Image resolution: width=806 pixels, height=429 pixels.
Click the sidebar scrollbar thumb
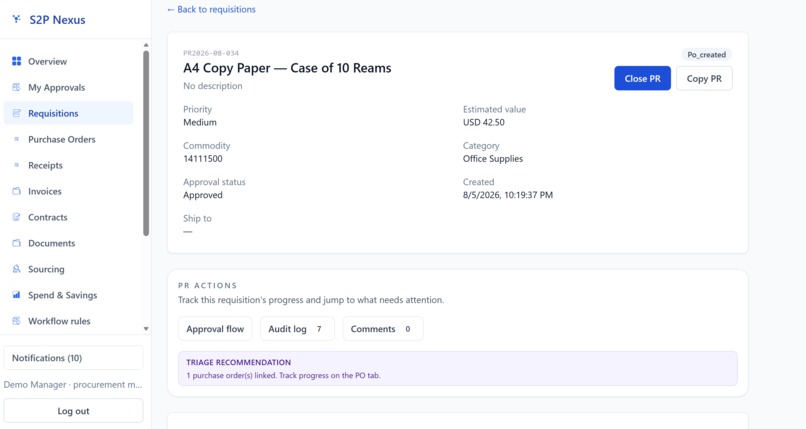(x=146, y=143)
